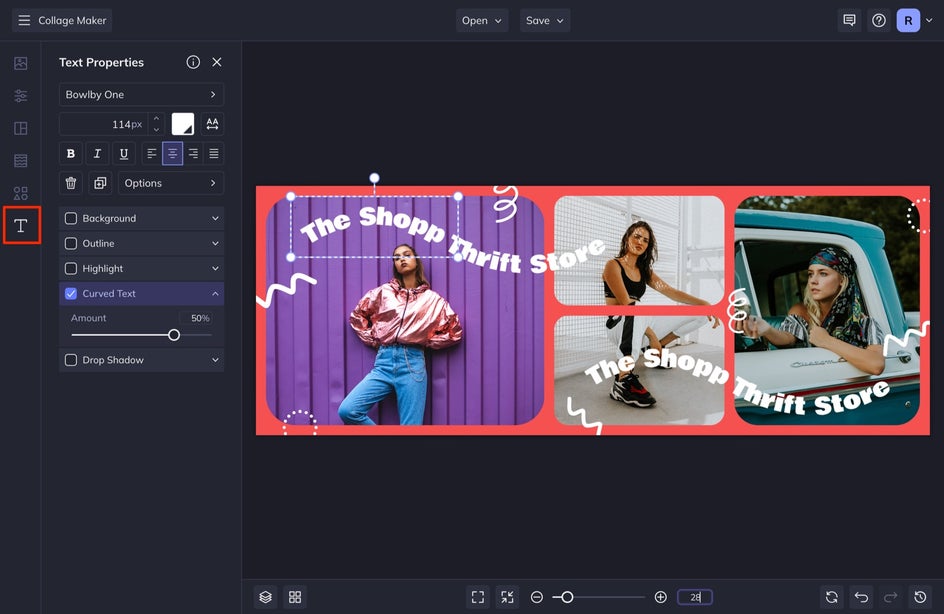The width and height of the screenshot is (944, 614).
Task: Expand the Highlight section chevron
Action: [x=215, y=269]
